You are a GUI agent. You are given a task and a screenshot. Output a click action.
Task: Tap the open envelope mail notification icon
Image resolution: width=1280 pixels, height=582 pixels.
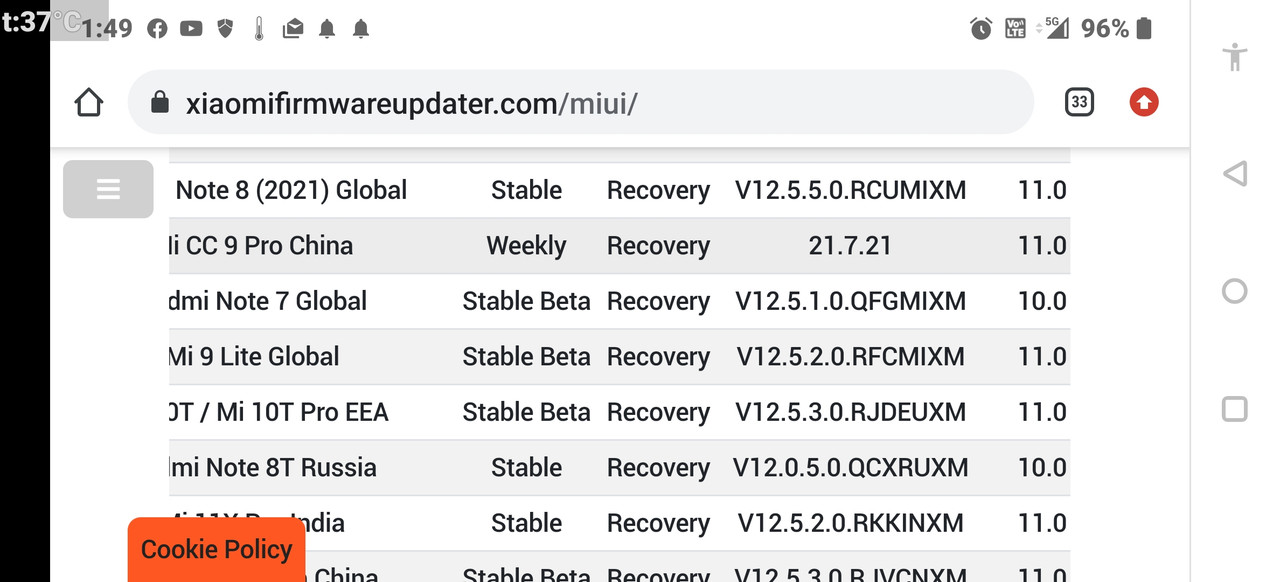[x=293, y=29]
